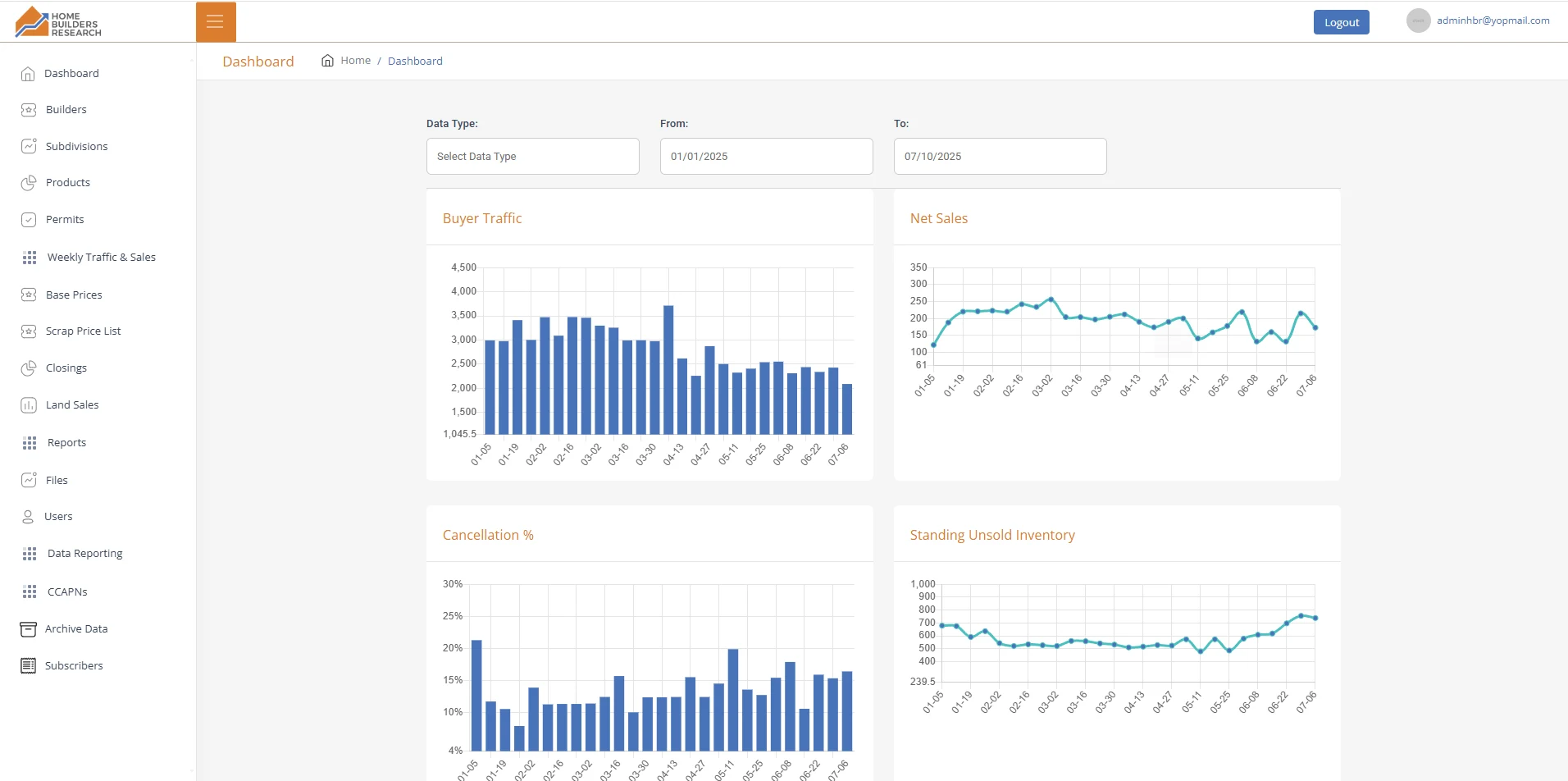
Task: Go to Data Reporting page
Action: click(85, 554)
